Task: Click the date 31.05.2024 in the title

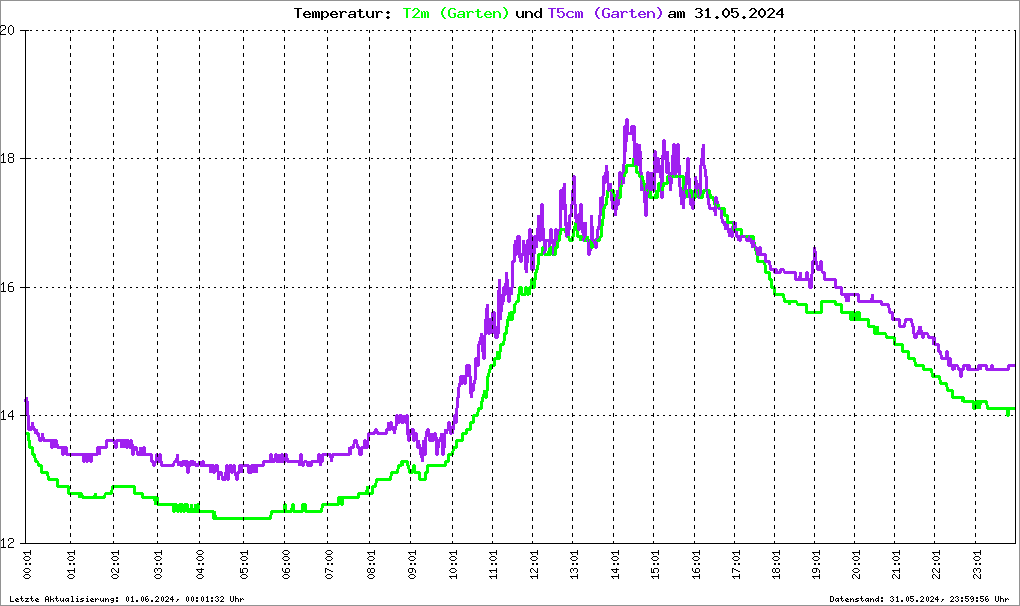Action: click(738, 13)
